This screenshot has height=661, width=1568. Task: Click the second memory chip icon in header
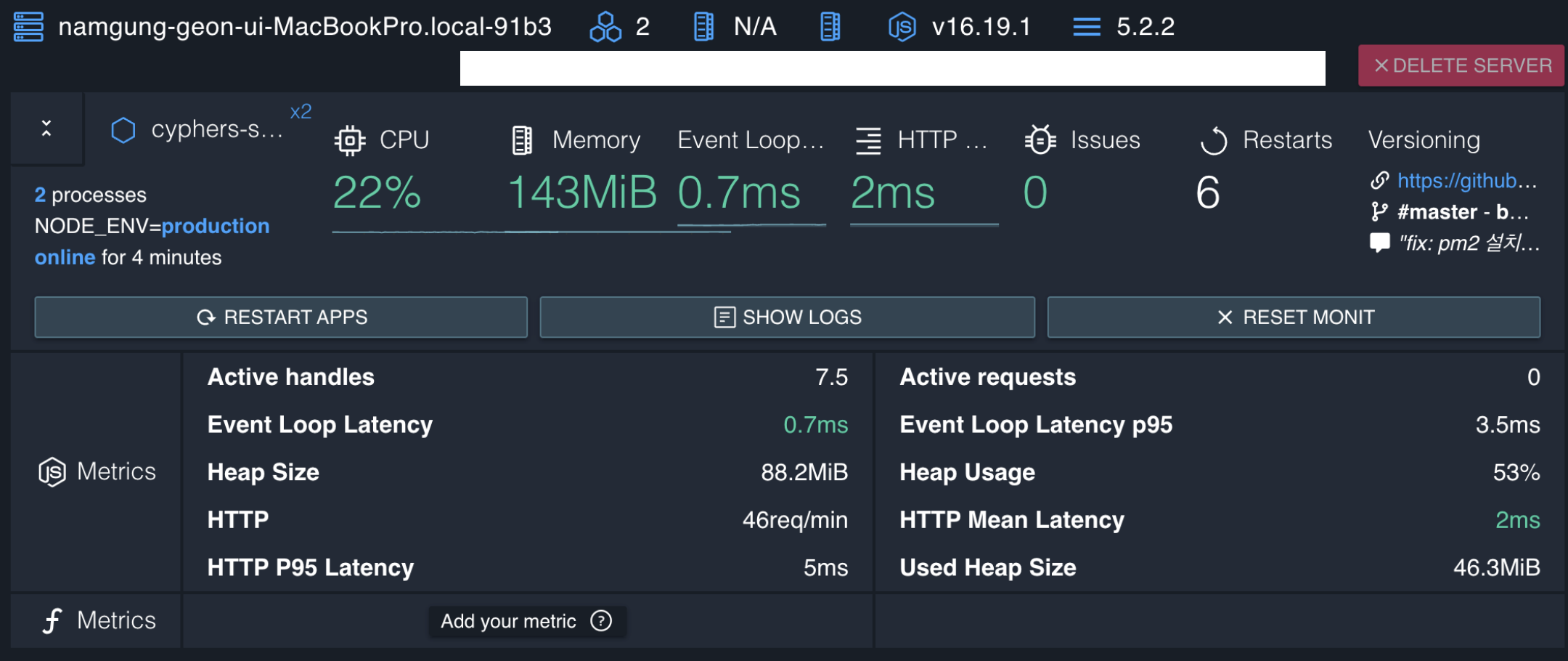[x=830, y=27]
